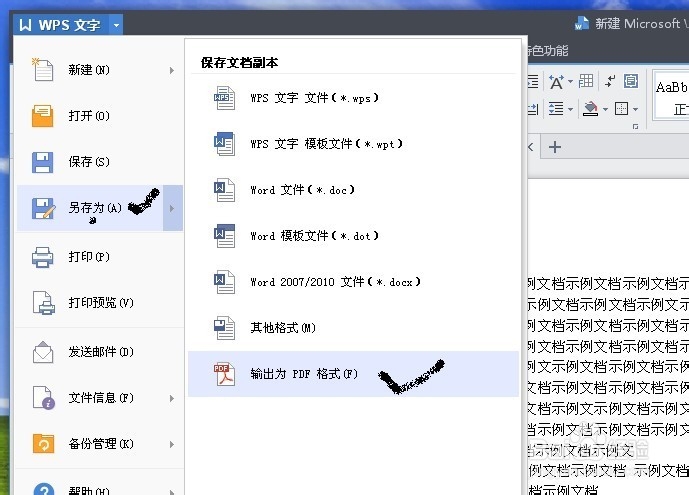689x495 pixels.
Task: Click the 打开 folder icon
Action: tap(42, 116)
